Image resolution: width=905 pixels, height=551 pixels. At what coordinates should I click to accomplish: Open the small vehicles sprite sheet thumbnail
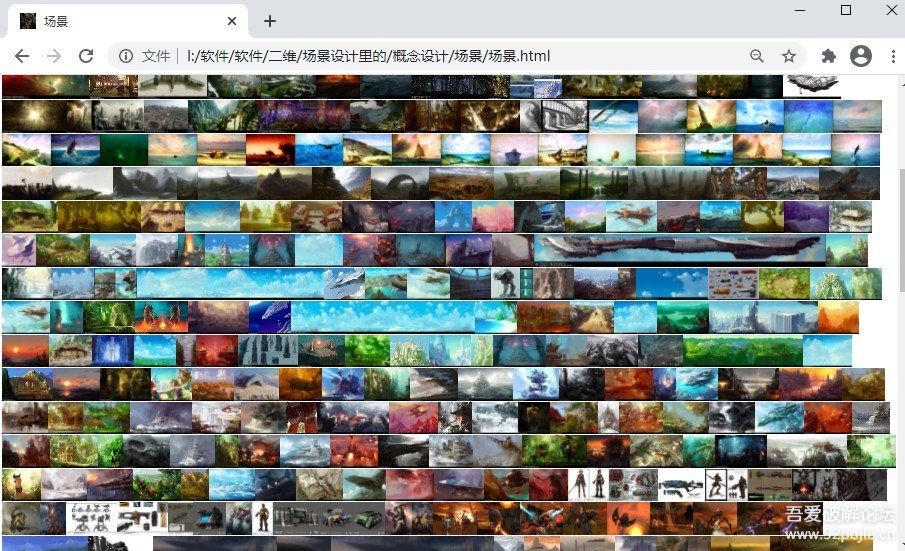coord(733,283)
